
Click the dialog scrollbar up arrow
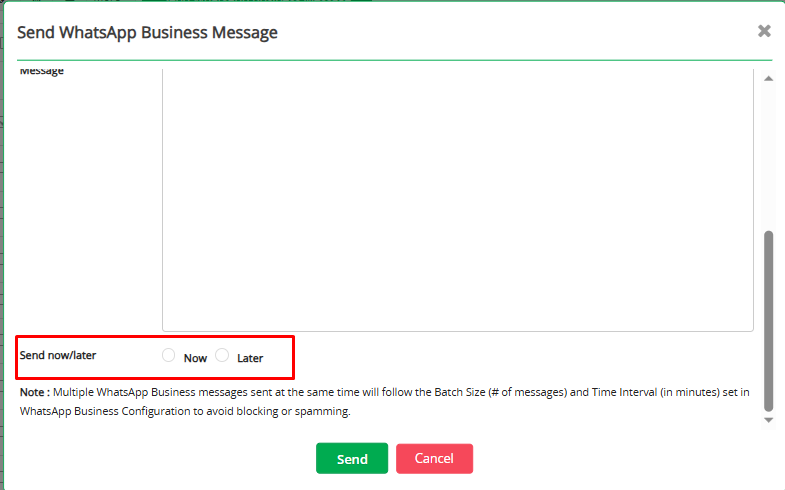click(x=768, y=79)
